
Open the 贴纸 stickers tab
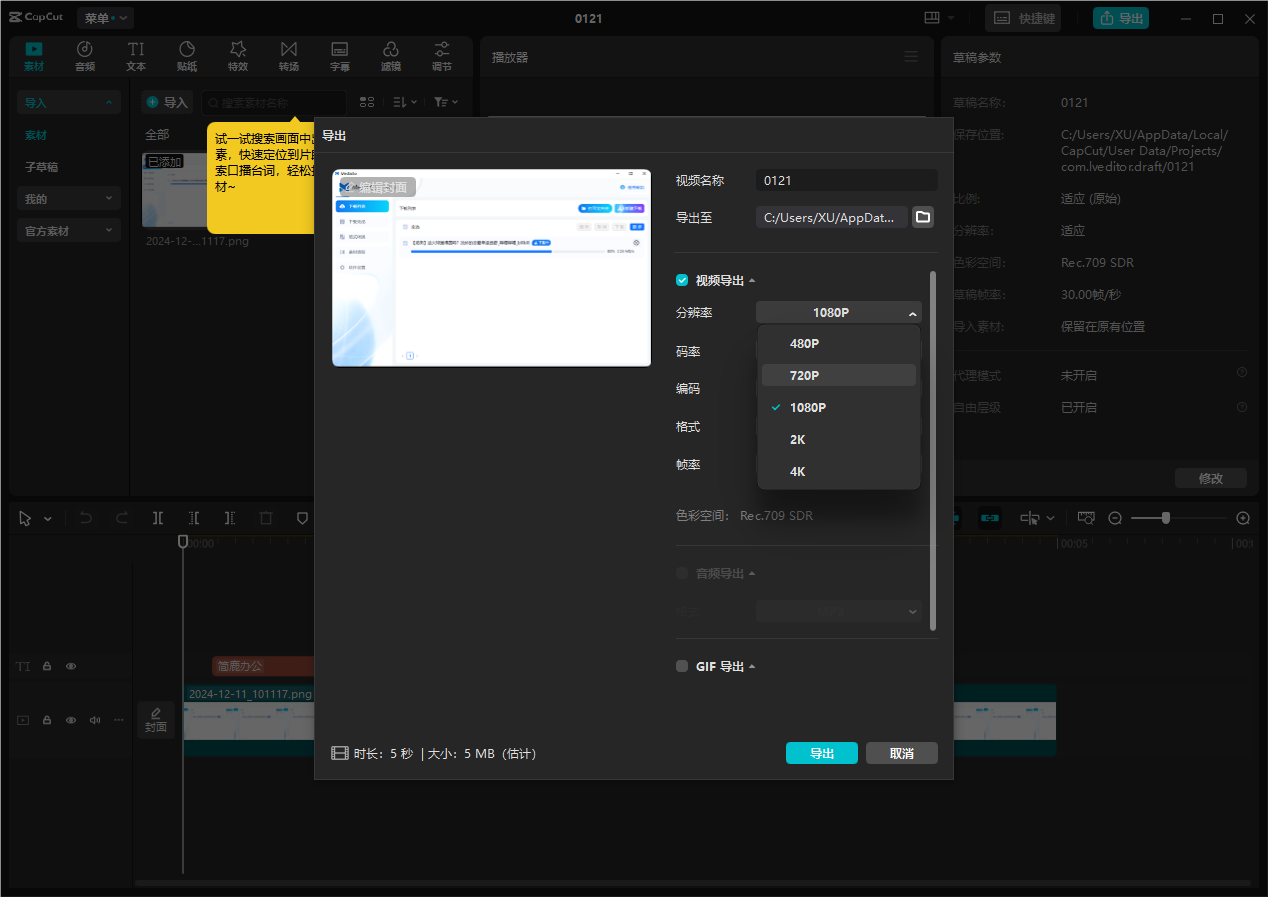point(187,56)
